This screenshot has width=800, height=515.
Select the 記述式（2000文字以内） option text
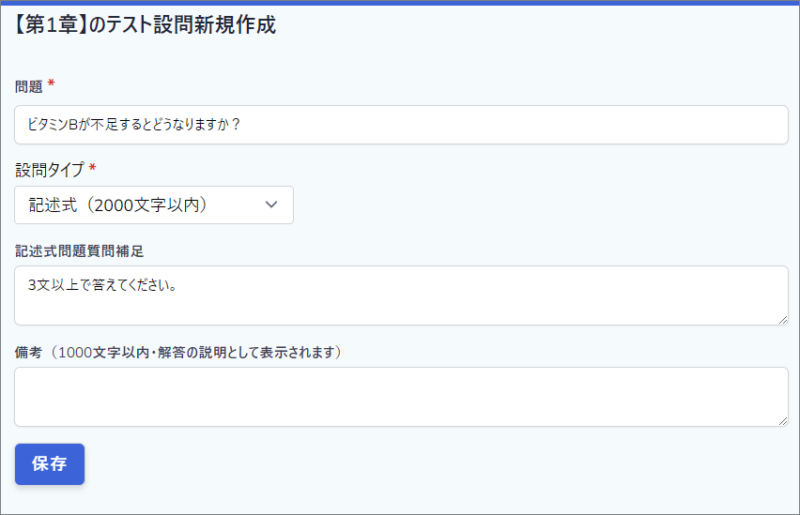tap(118, 205)
